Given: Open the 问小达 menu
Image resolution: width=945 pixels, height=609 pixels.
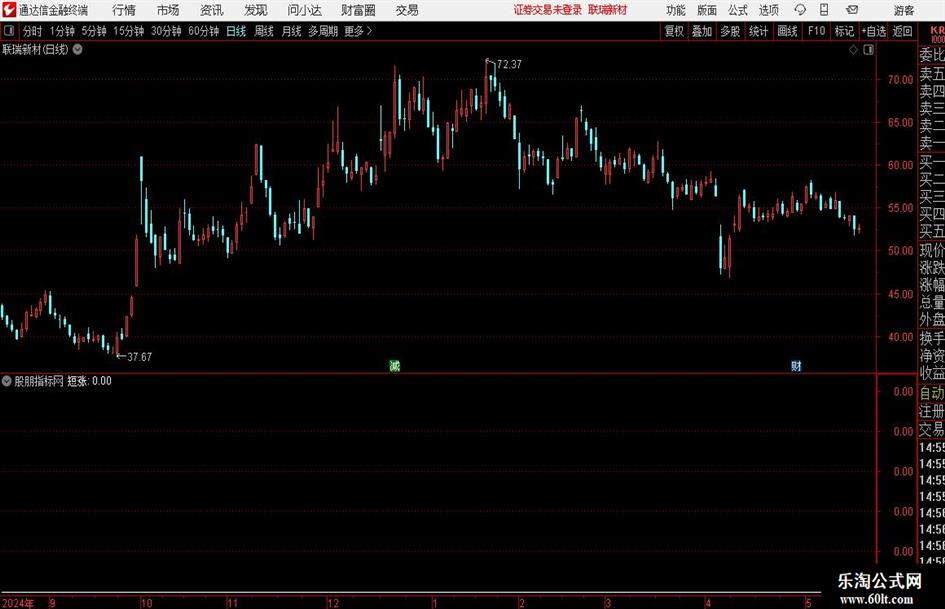Looking at the screenshot, I should pos(304,10).
